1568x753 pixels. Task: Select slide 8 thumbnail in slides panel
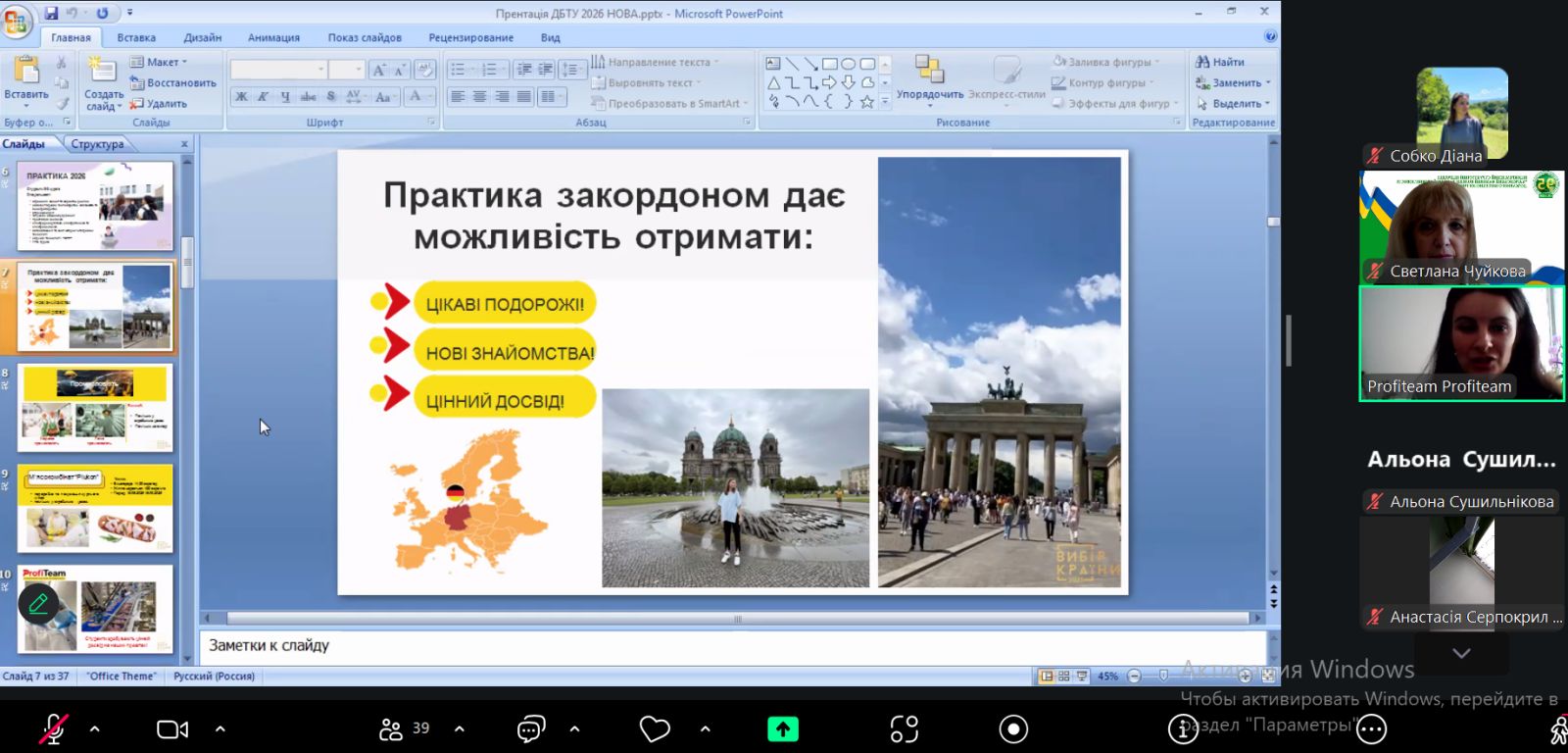(96, 407)
